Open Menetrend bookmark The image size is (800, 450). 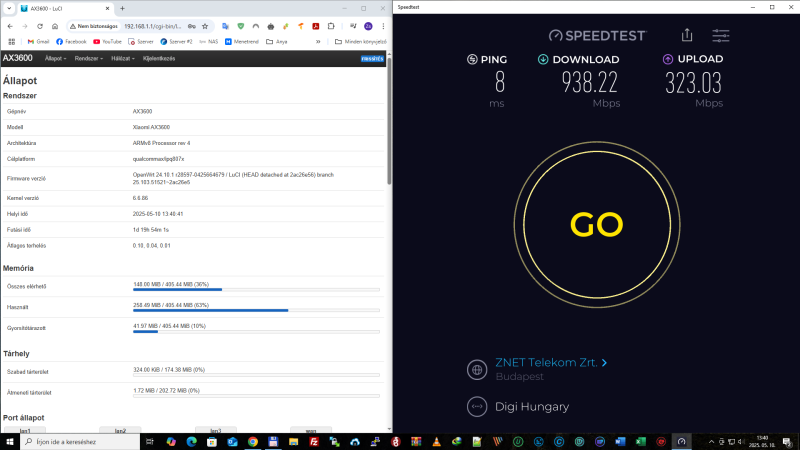coord(242,42)
